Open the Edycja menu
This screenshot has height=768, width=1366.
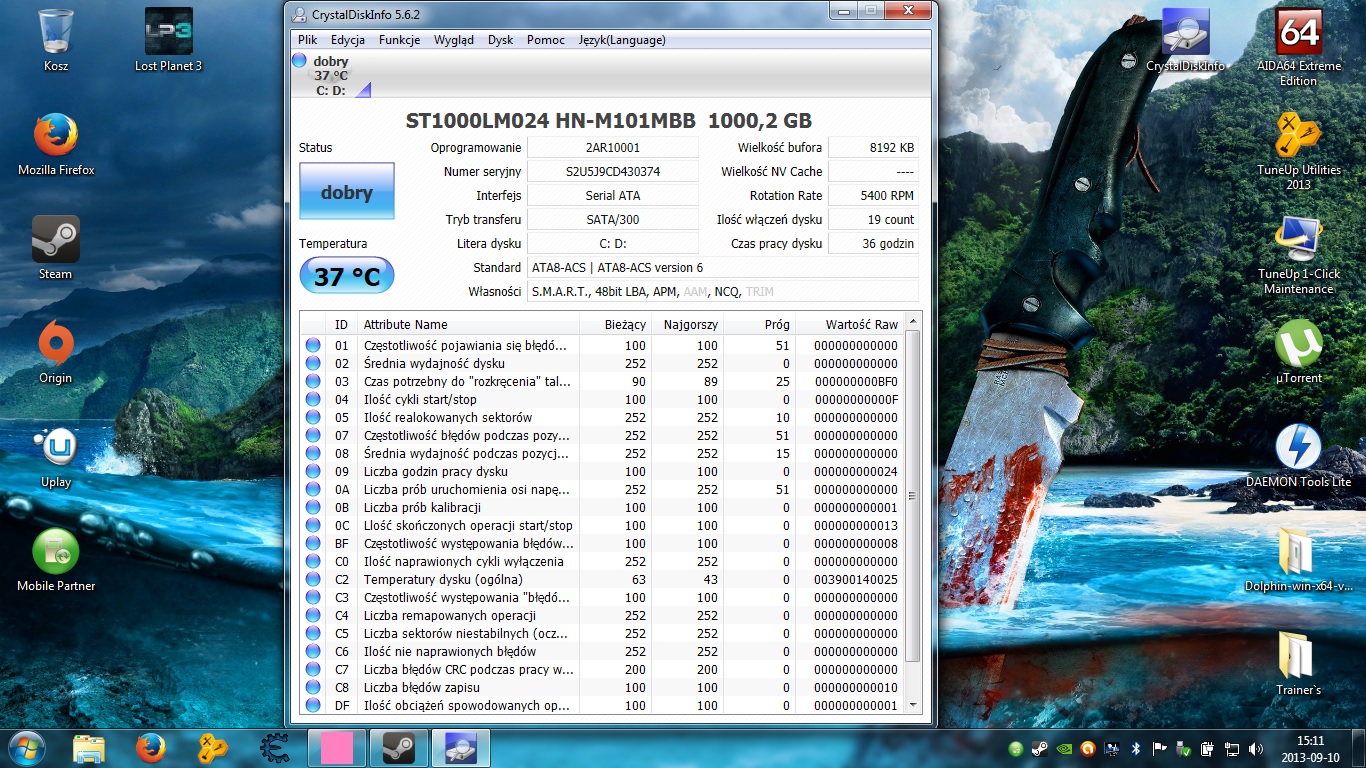pos(347,40)
